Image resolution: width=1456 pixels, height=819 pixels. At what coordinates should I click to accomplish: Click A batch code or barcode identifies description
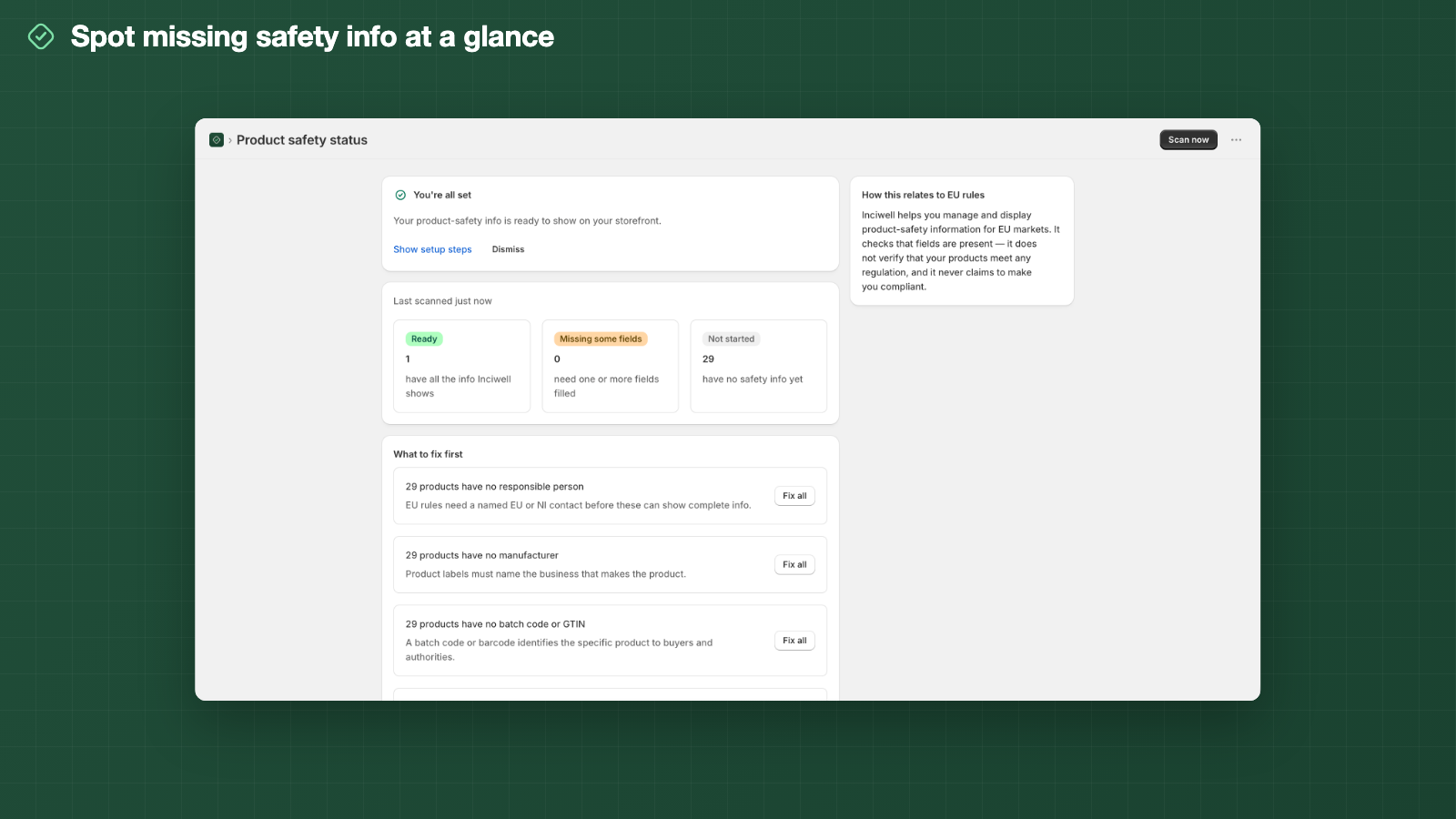tap(559, 650)
